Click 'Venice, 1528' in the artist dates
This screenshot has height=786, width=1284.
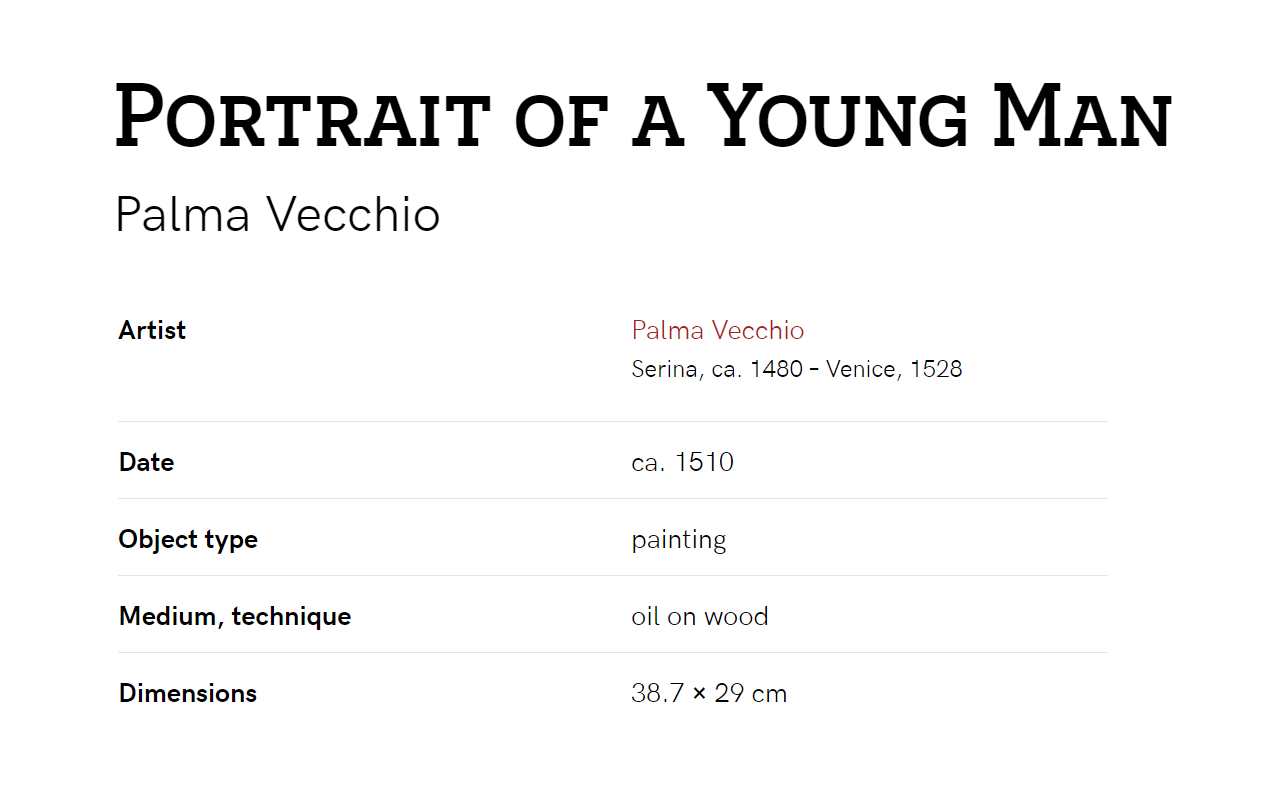click(894, 369)
